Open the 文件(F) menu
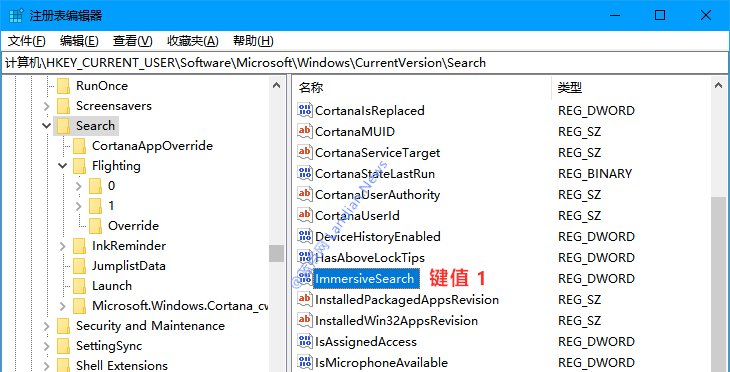The width and height of the screenshot is (730, 372). coord(27,41)
